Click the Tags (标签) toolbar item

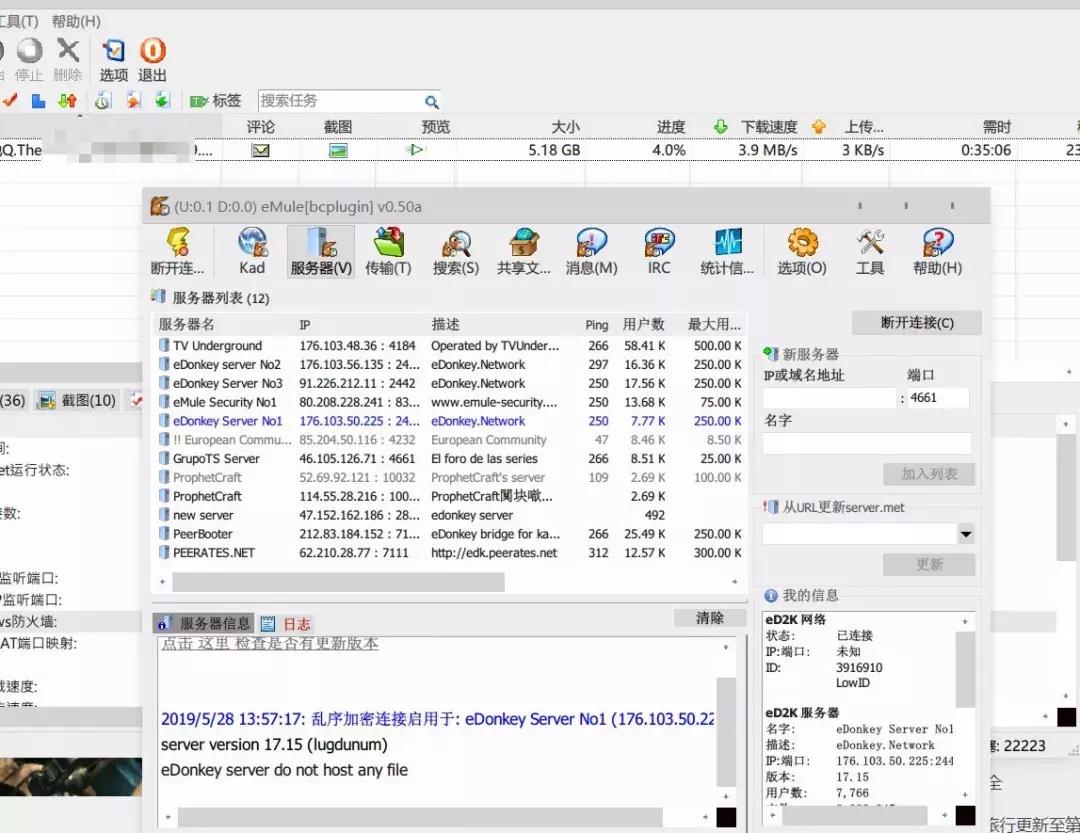(216, 101)
